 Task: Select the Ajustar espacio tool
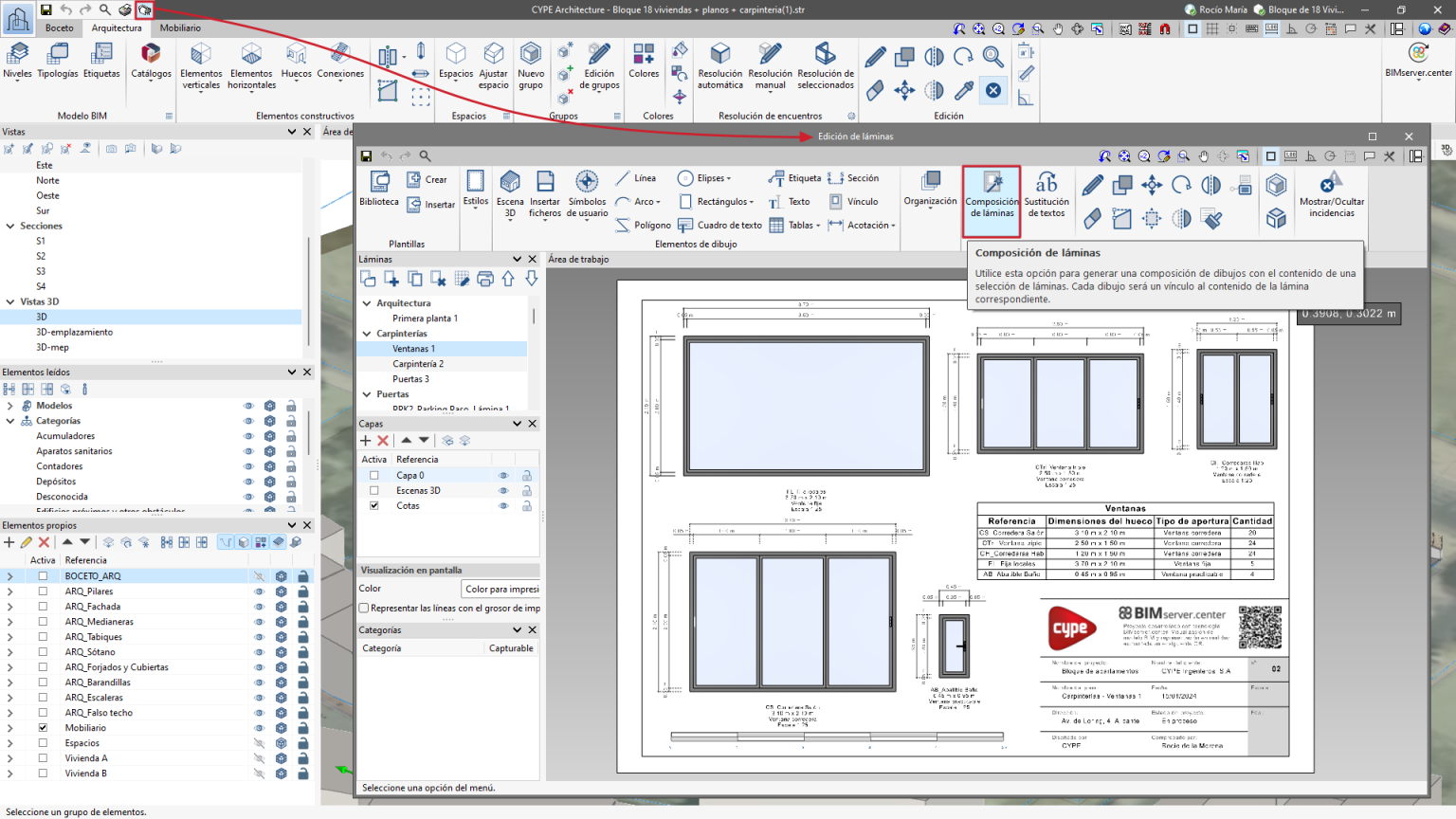tap(493, 66)
